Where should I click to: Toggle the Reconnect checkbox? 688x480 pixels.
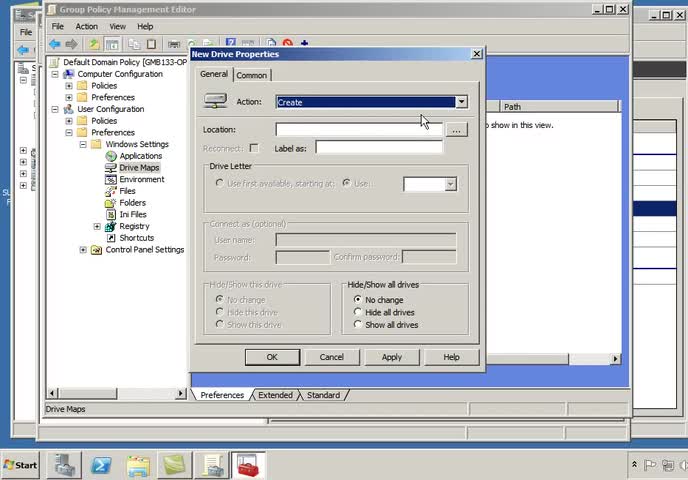(254, 148)
